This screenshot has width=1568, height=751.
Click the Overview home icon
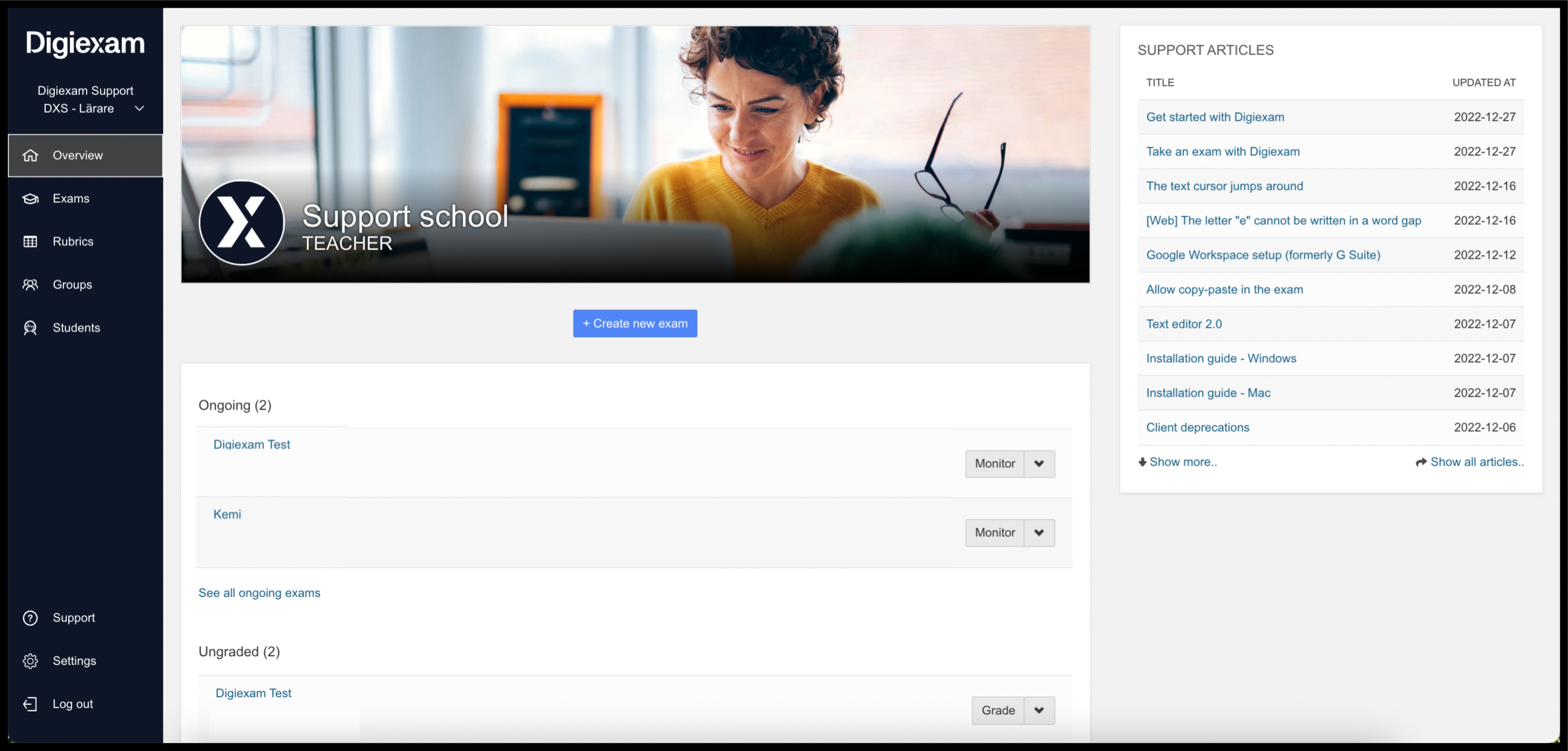(30, 155)
